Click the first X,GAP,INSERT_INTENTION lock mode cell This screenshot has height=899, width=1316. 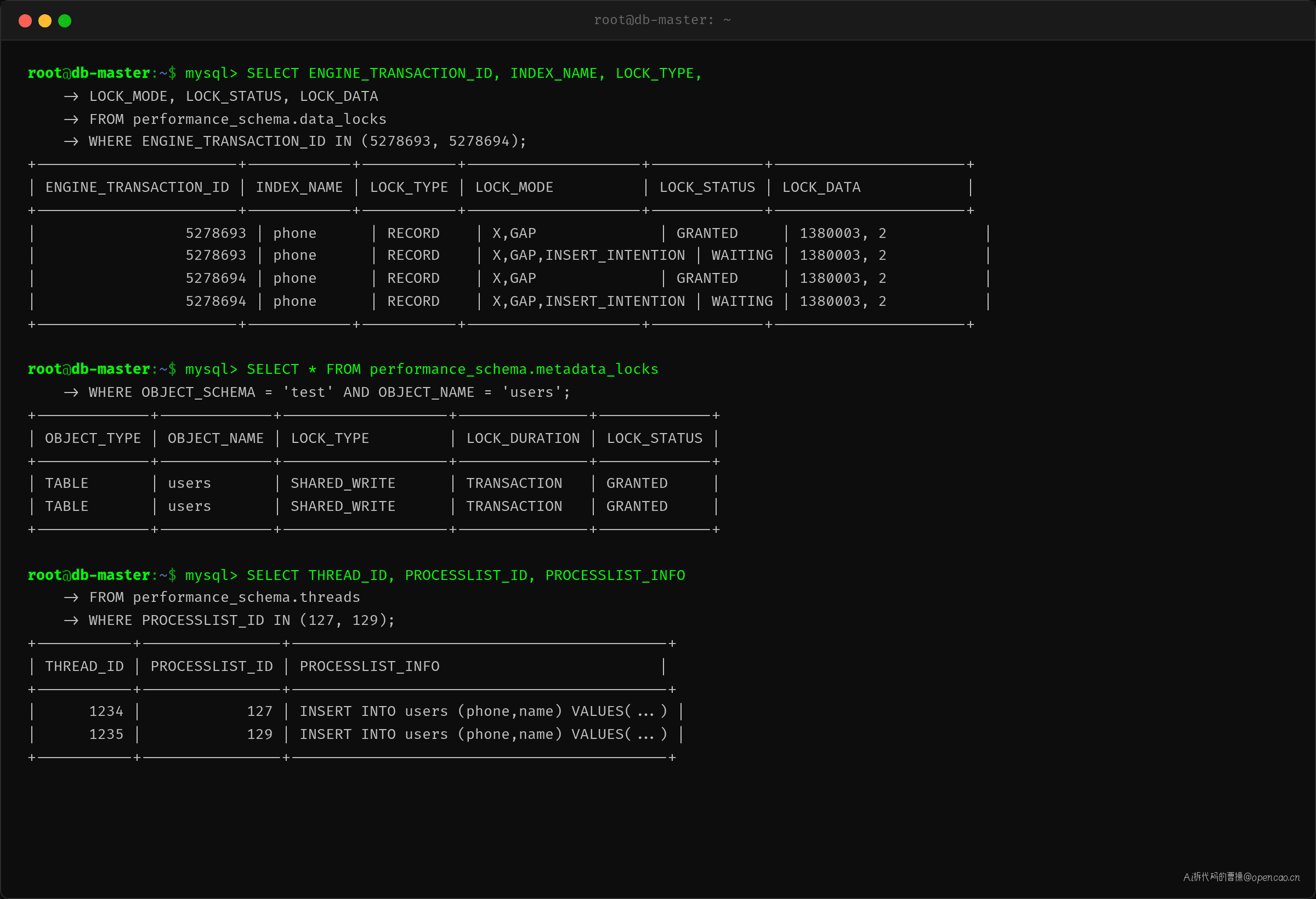588,255
